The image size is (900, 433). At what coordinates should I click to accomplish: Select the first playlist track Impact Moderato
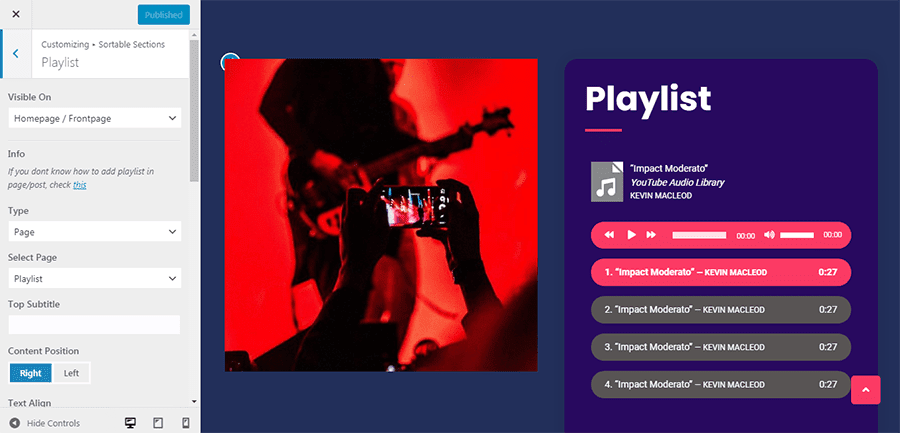point(720,272)
